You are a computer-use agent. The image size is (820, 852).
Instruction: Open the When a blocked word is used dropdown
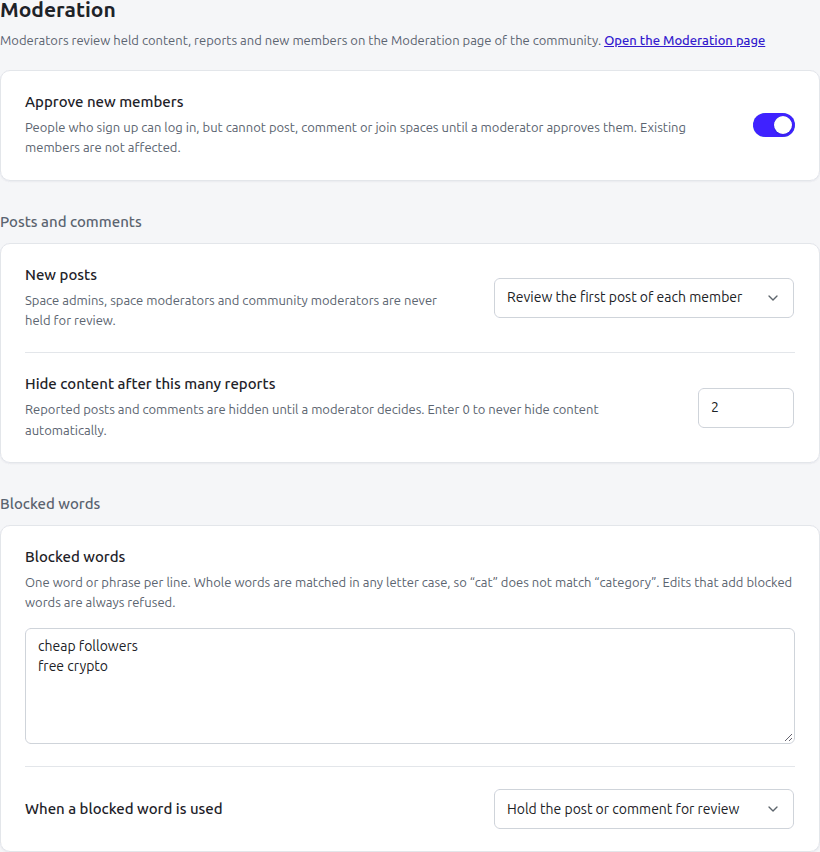coord(643,809)
